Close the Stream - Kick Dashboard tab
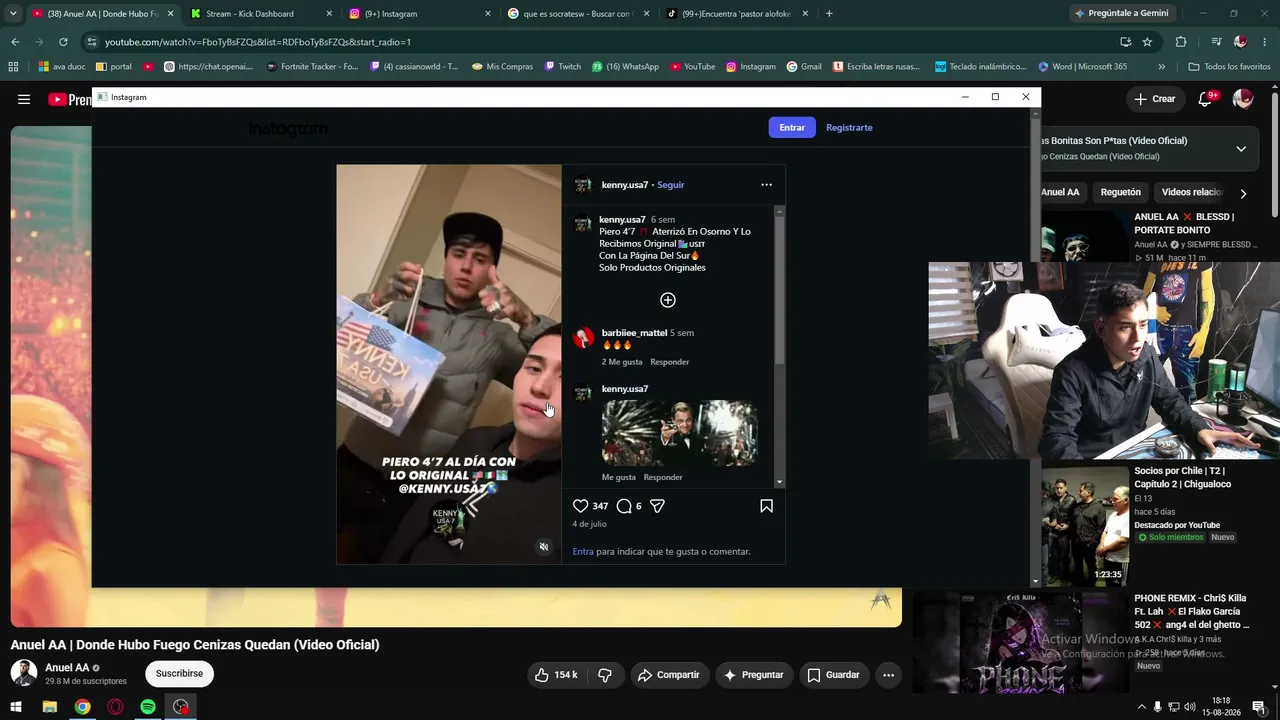This screenshot has height=720, width=1280. [329, 14]
